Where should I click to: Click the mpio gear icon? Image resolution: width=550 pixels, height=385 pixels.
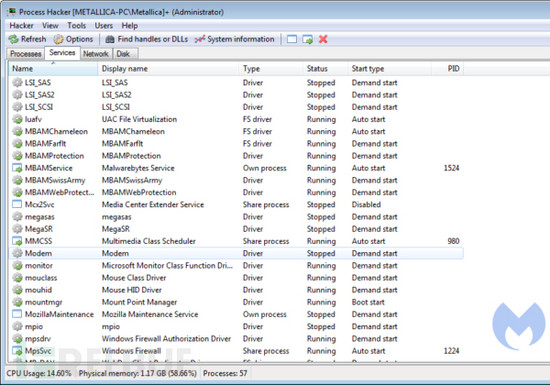tap(17, 326)
